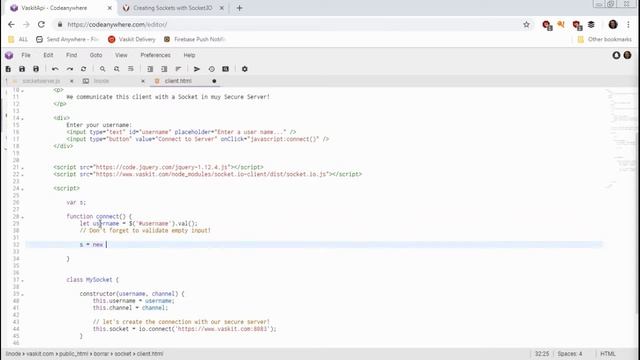Open the Firebase Push Notifi bookmark

195,39
